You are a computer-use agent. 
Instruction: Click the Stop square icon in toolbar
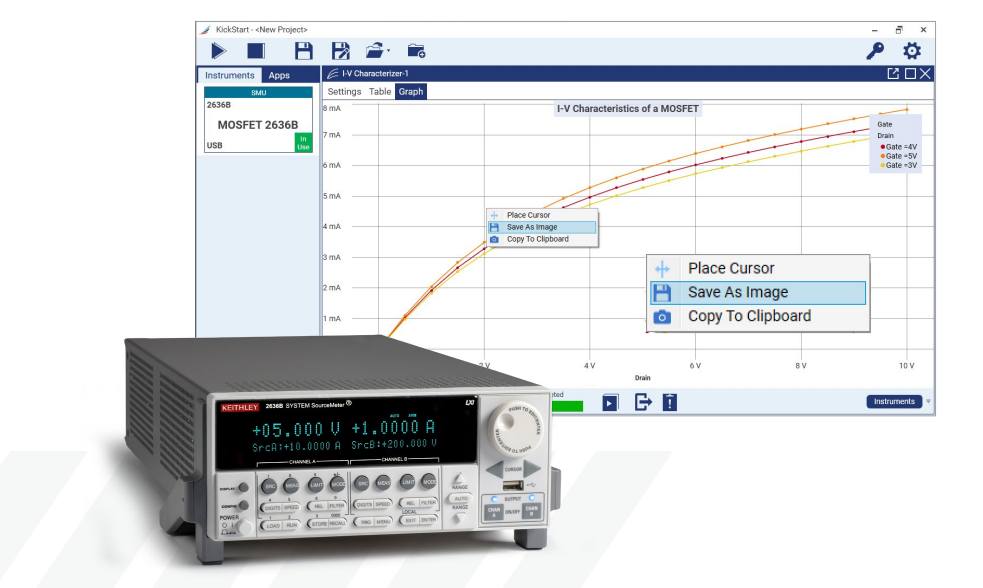coord(256,51)
